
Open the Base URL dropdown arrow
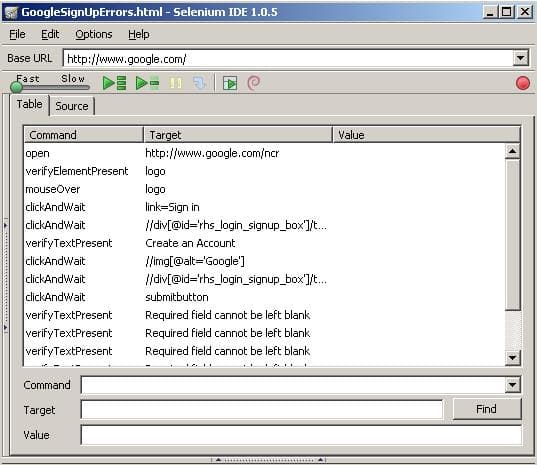(521, 58)
